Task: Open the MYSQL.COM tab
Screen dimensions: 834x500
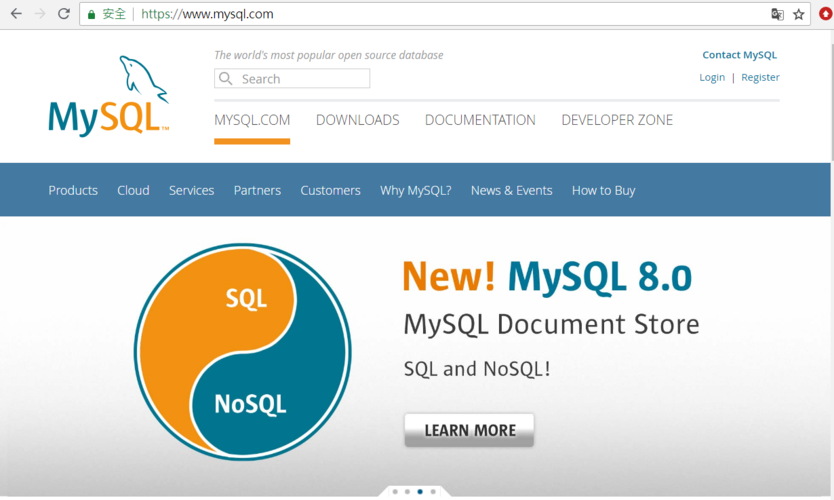Action: click(x=252, y=120)
